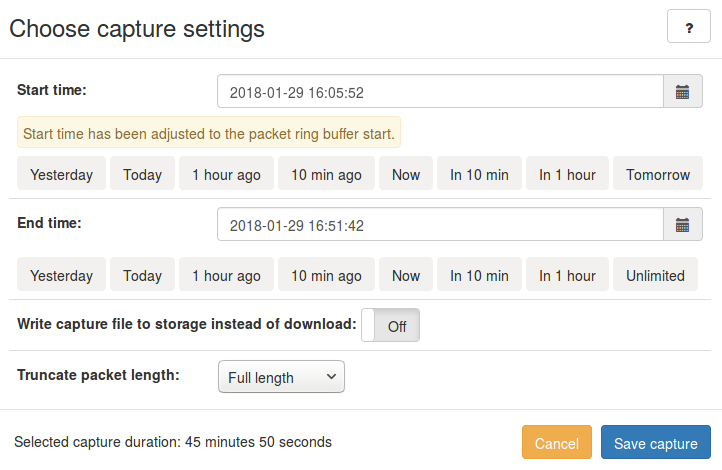Set End time to Unlimited
Screen dimensions: 722x470
[655, 274]
